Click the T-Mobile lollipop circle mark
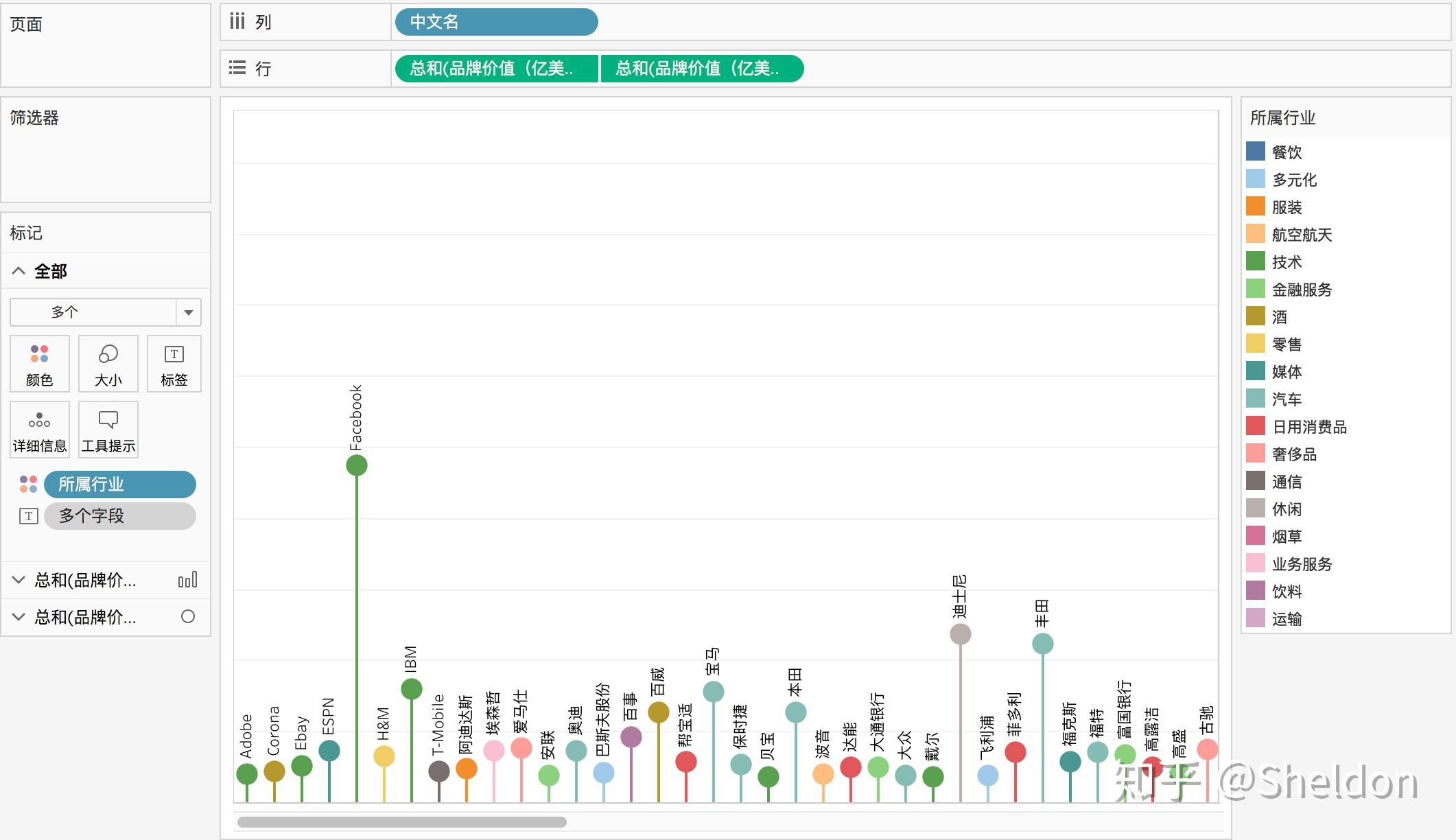 tap(439, 771)
